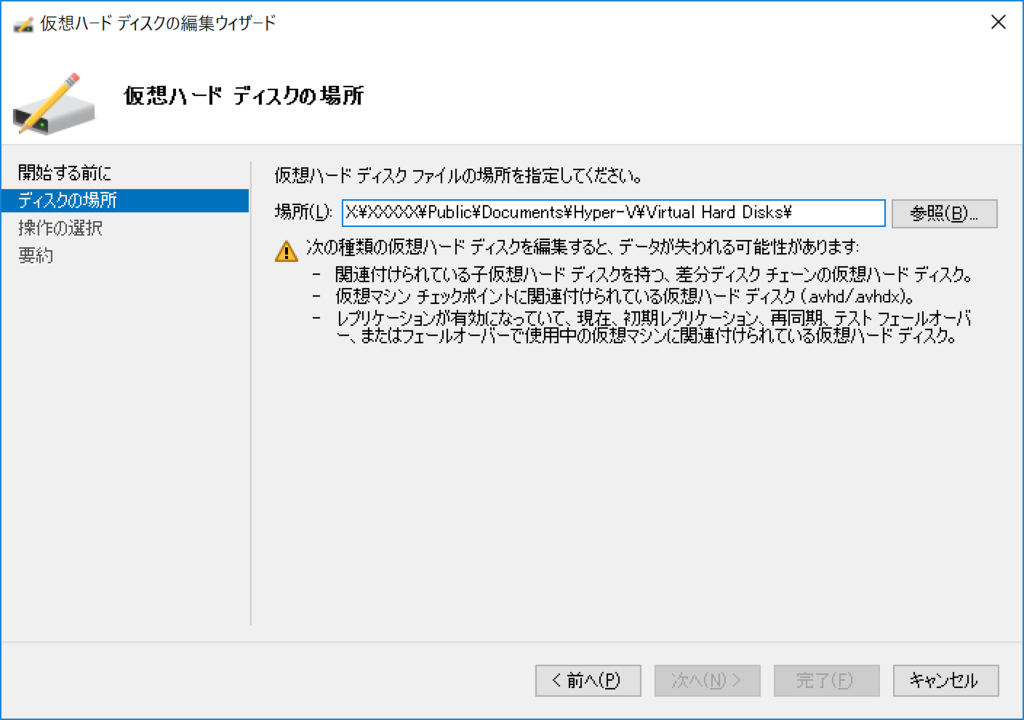1024x720 pixels.
Task: Click the warning line about レプリケーション
Action: click(653, 327)
